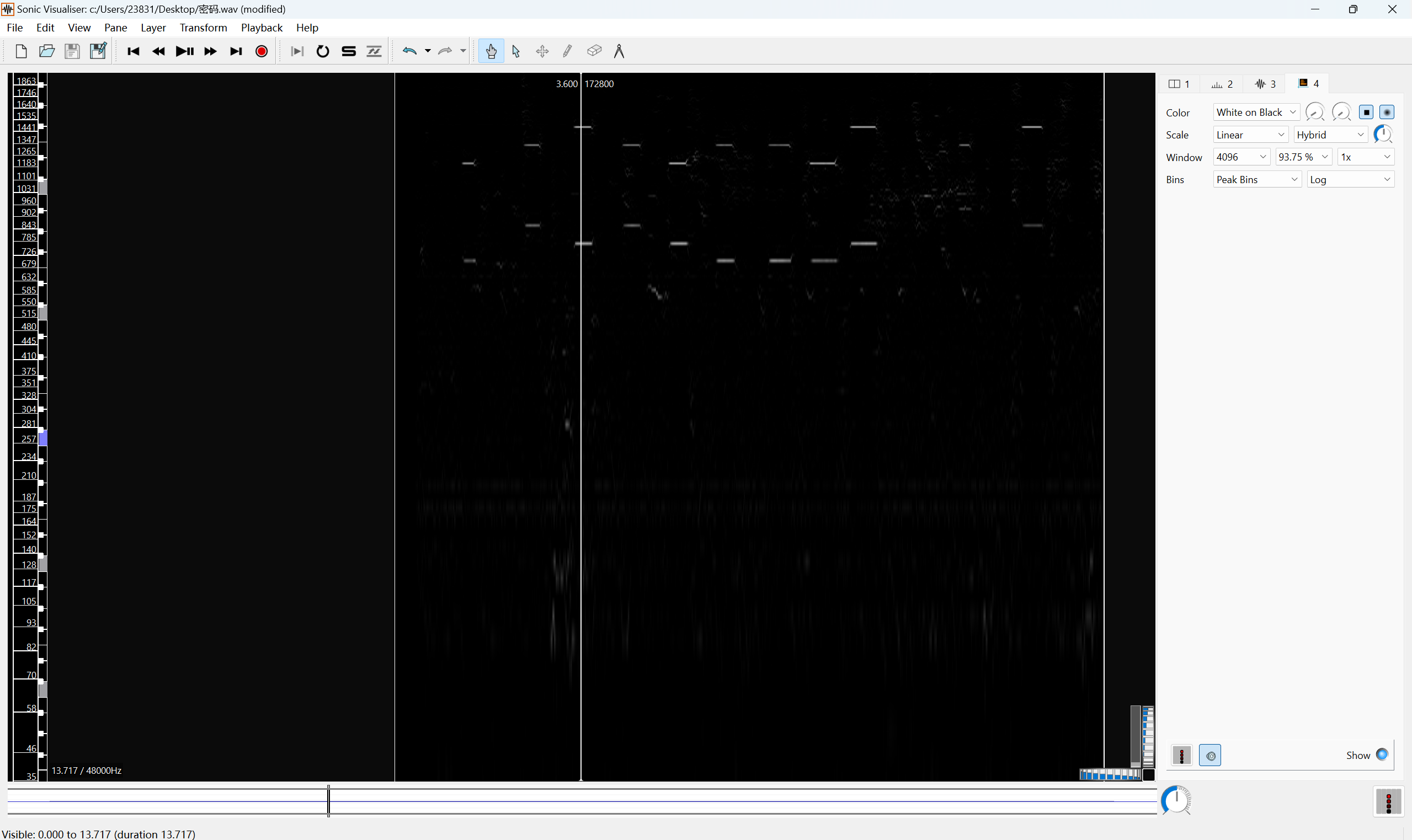The width and height of the screenshot is (1412, 840).
Task: Open the Edit menu
Action: click(45, 28)
